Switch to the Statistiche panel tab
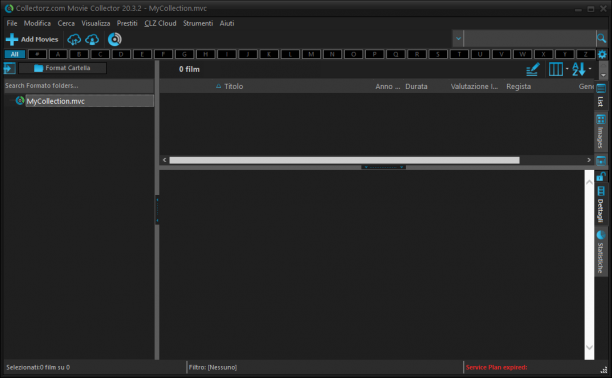Screen dimensions: 612x378 click(601, 252)
